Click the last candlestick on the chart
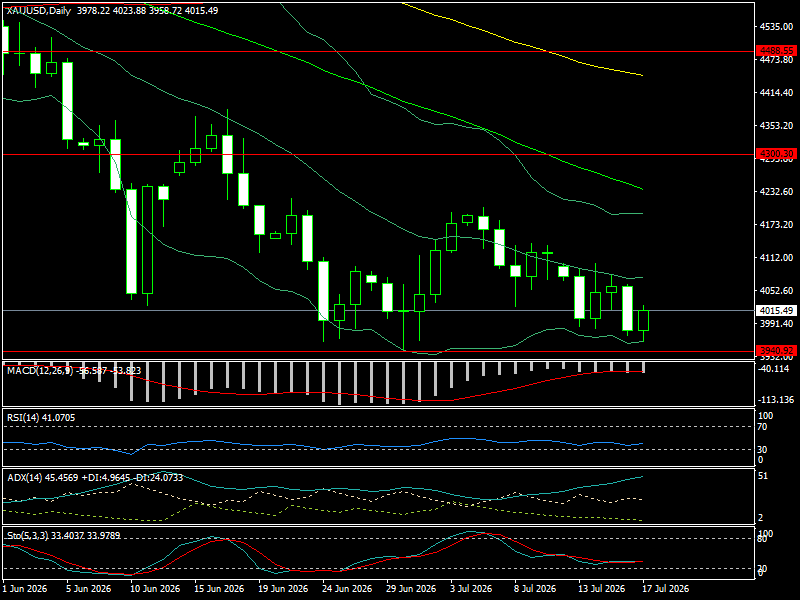The width and height of the screenshot is (800, 600). 643,320
